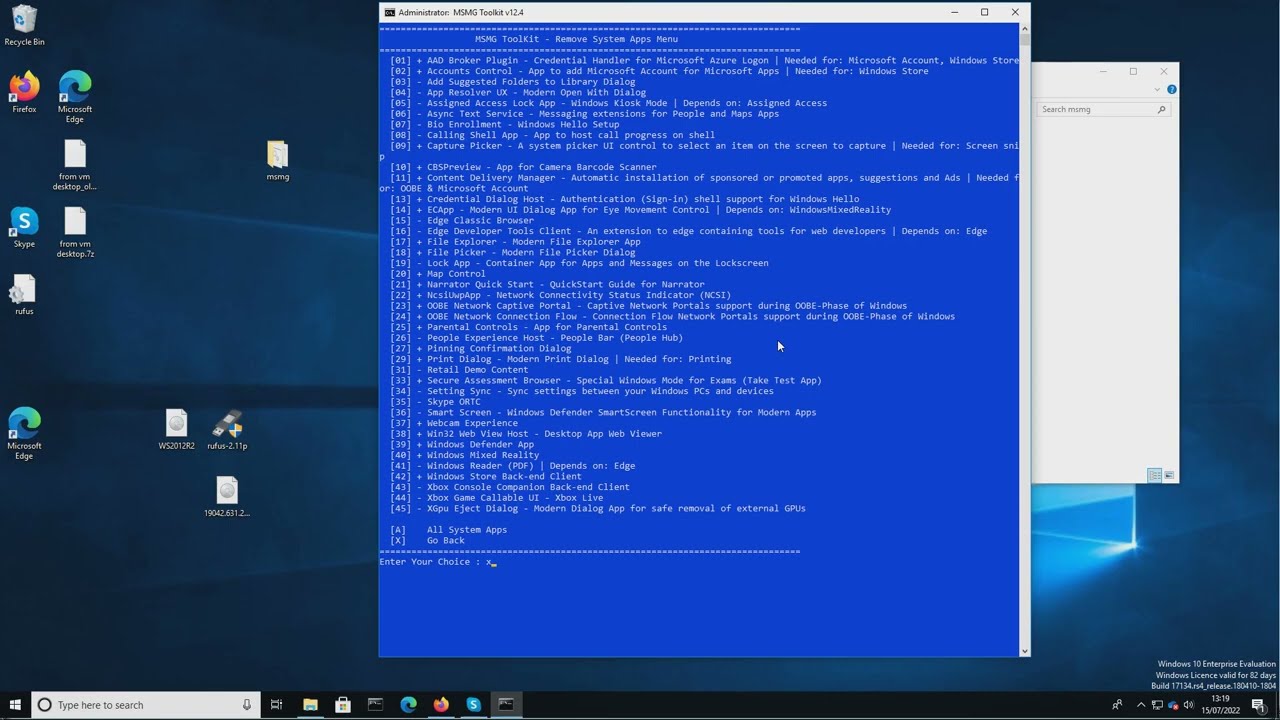Select the 'from vm desktop_ol...' file icon
This screenshot has width=1280, height=720.
75,165
